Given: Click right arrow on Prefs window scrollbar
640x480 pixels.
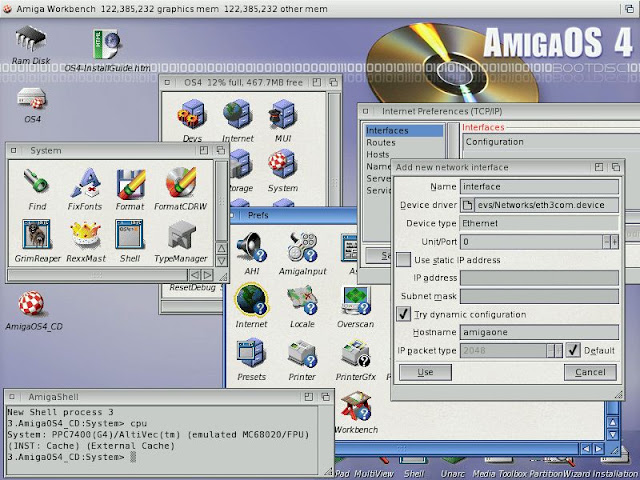Looking at the screenshot, I should coord(598,449).
